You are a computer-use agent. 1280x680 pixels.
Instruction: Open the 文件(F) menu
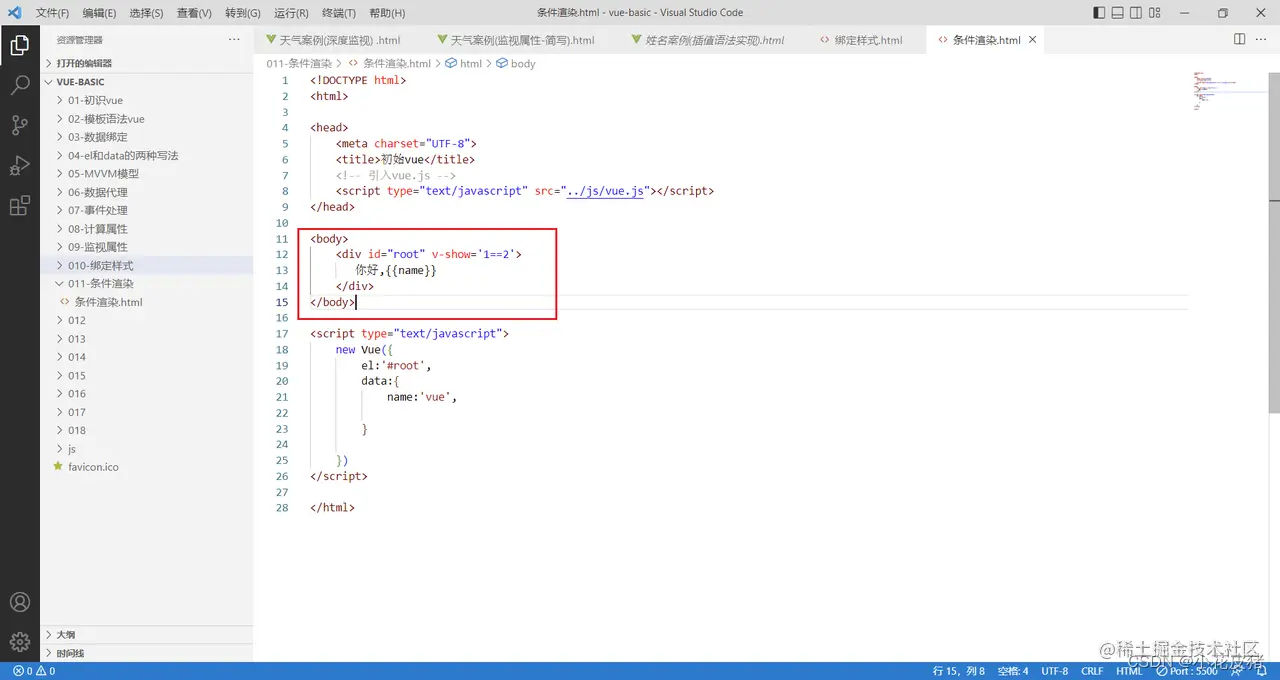52,13
